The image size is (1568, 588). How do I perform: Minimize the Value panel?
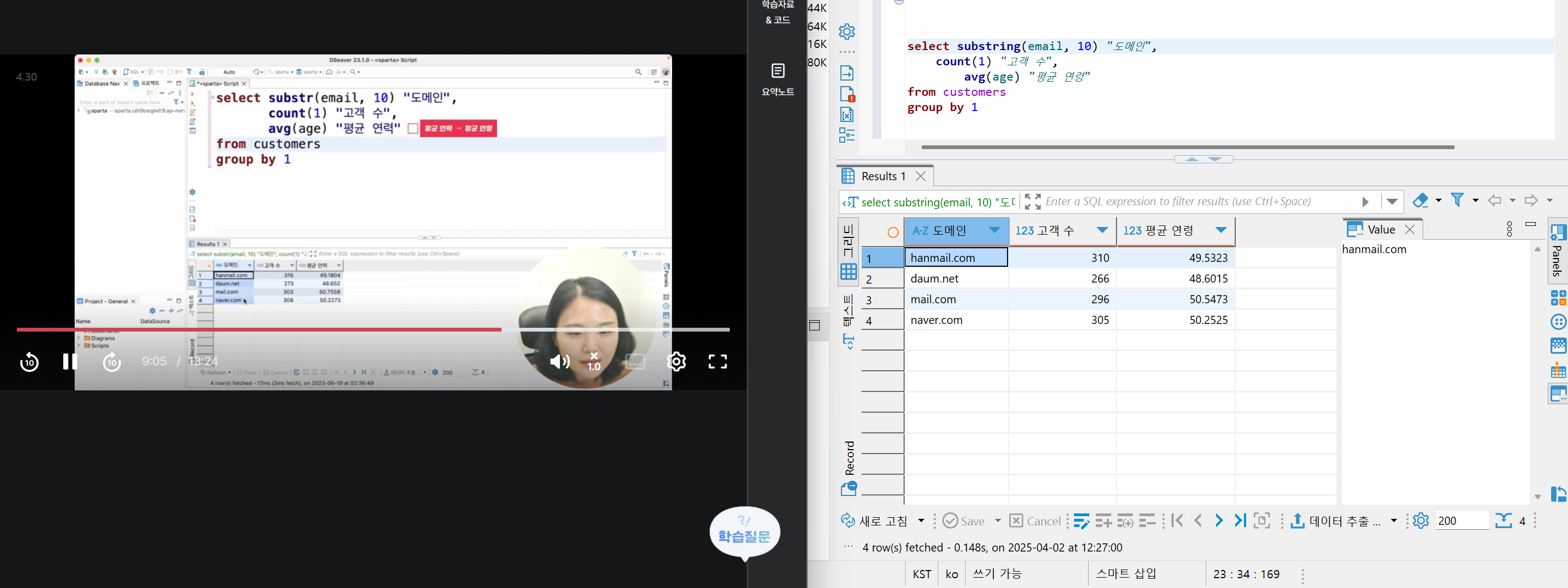coord(1531,224)
